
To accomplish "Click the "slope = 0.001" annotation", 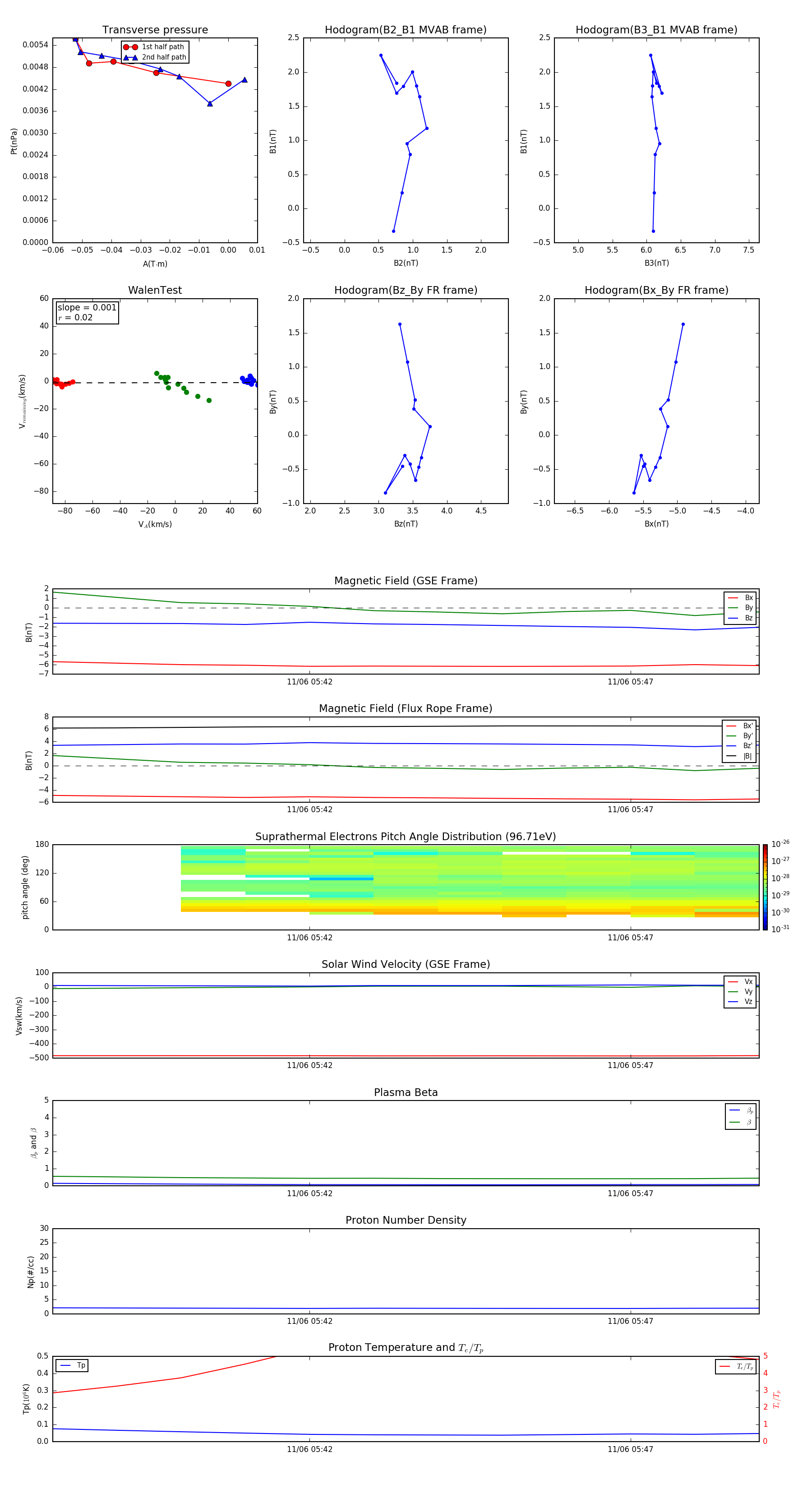I will (87, 308).
